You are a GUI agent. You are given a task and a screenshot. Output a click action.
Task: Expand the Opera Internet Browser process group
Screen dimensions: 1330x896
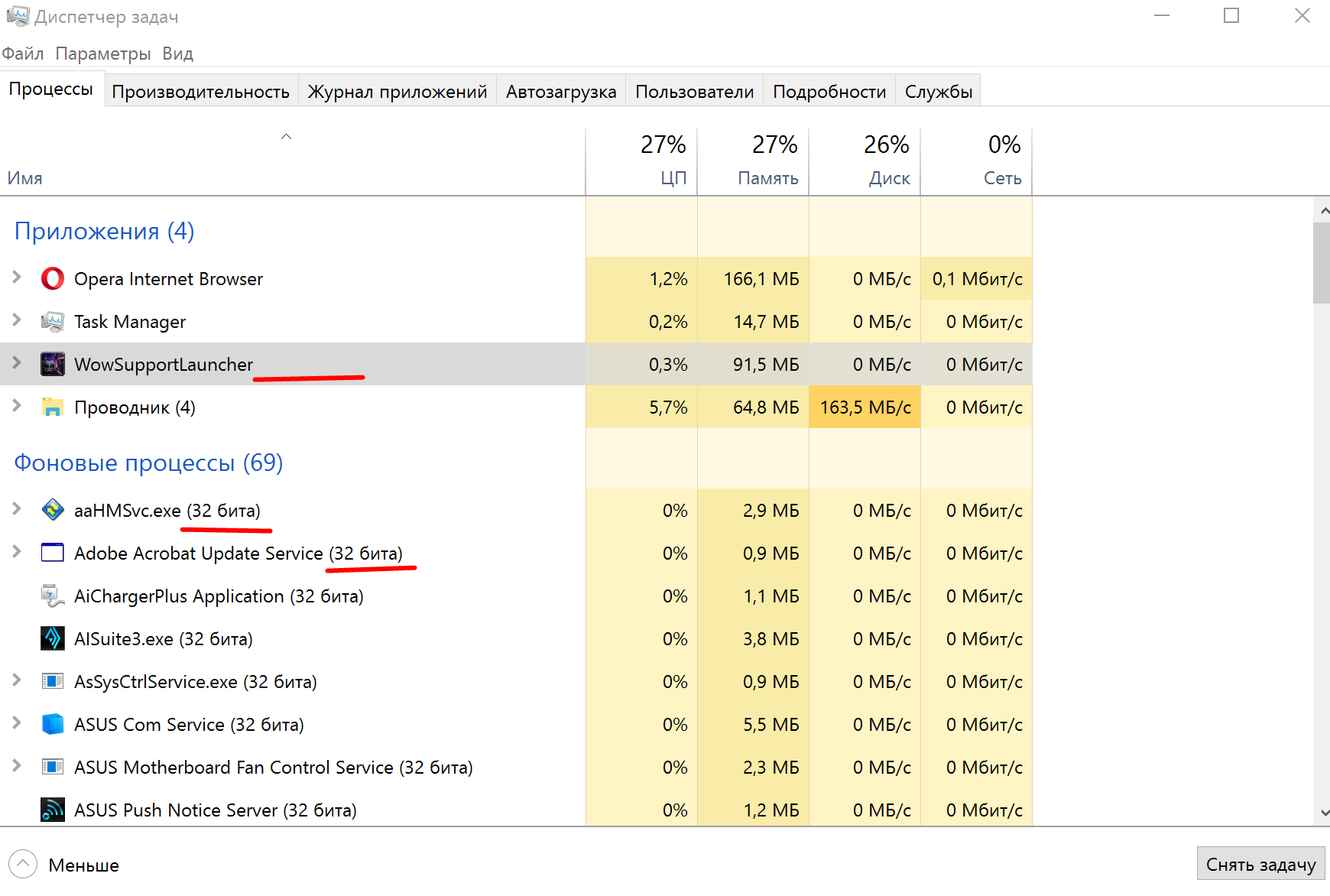coord(17,278)
